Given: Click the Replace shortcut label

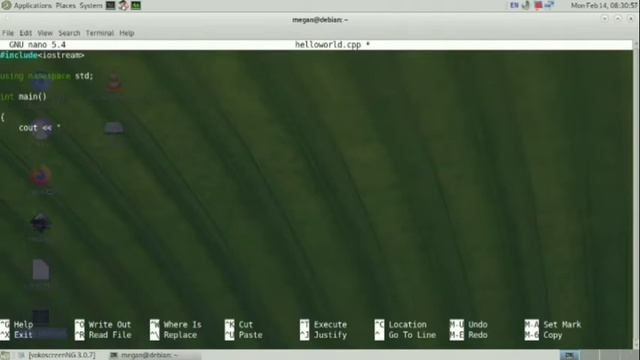Looking at the screenshot, I should tap(180, 335).
